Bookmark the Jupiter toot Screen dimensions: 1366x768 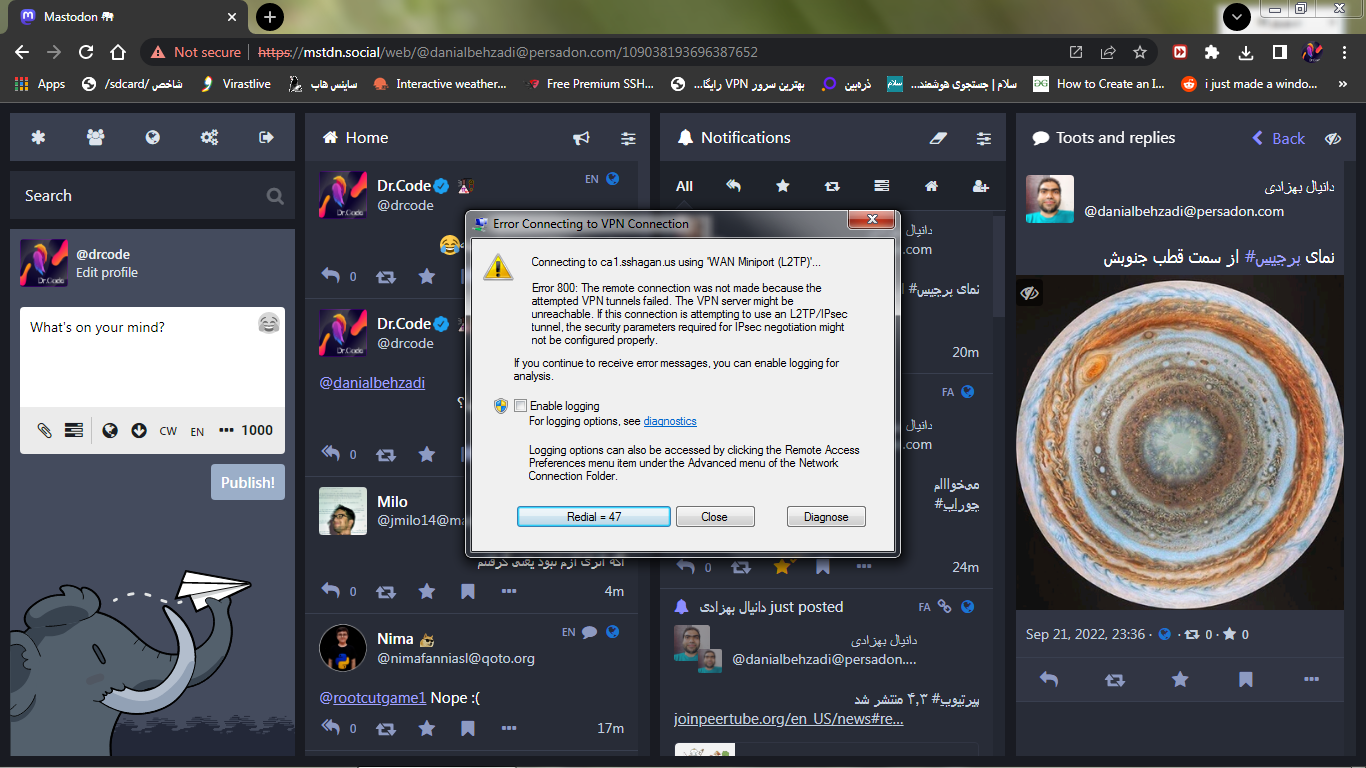pos(1245,680)
